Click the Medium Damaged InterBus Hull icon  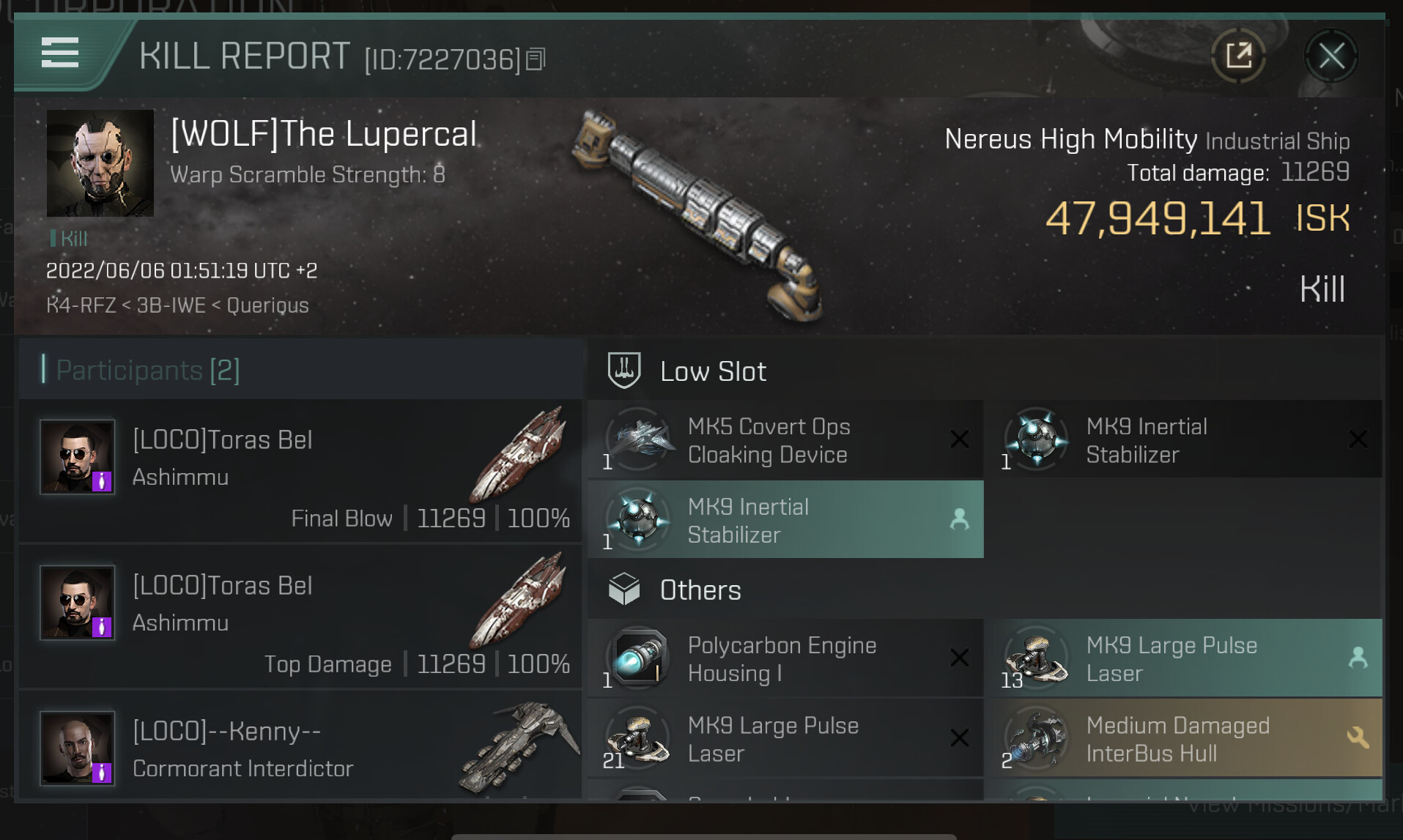click(x=1037, y=737)
